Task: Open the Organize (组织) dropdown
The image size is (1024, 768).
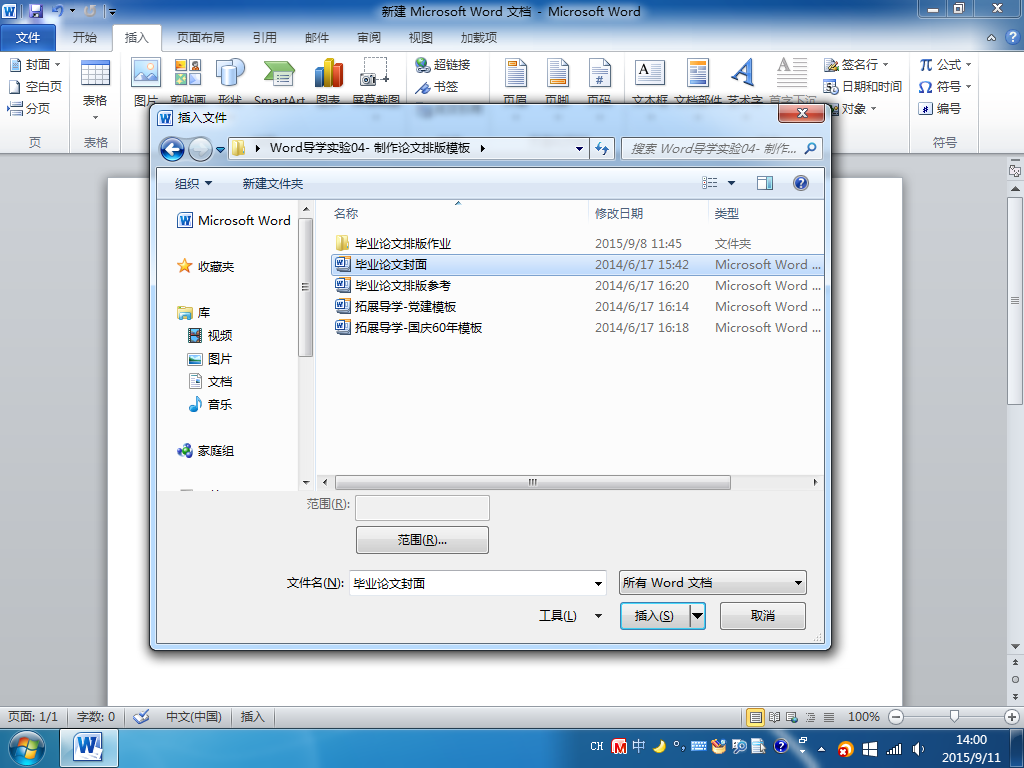Action: coord(193,184)
